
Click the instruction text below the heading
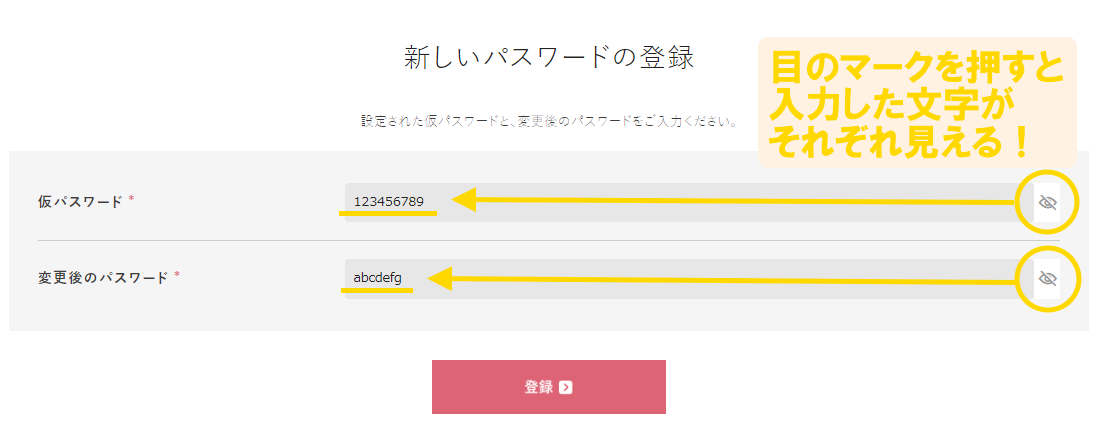click(548, 122)
